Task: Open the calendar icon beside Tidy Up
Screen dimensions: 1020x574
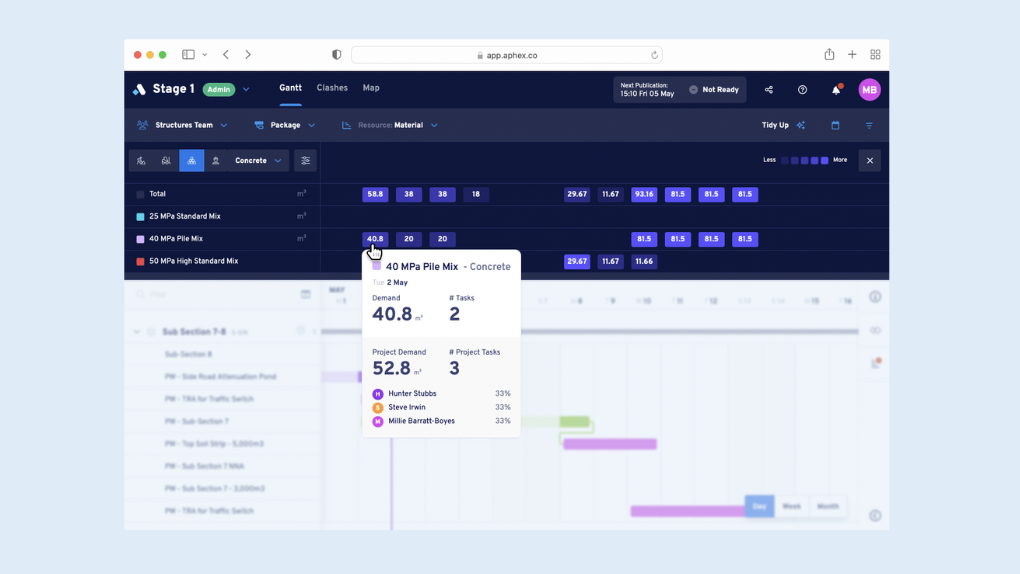Action: (x=835, y=126)
